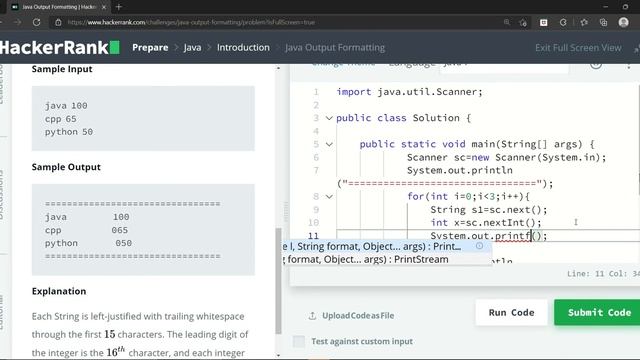This screenshot has width=640, height=360.
Task: Close the Java Output Formatting tab
Action: pyautogui.click(x=104, y=7)
